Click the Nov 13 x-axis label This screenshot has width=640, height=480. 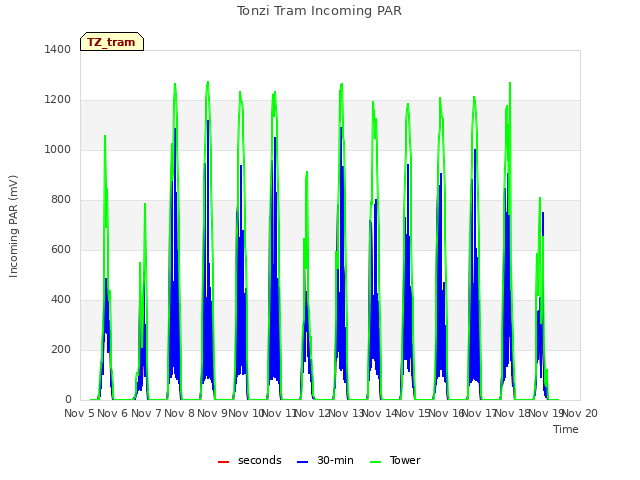pos(346,413)
